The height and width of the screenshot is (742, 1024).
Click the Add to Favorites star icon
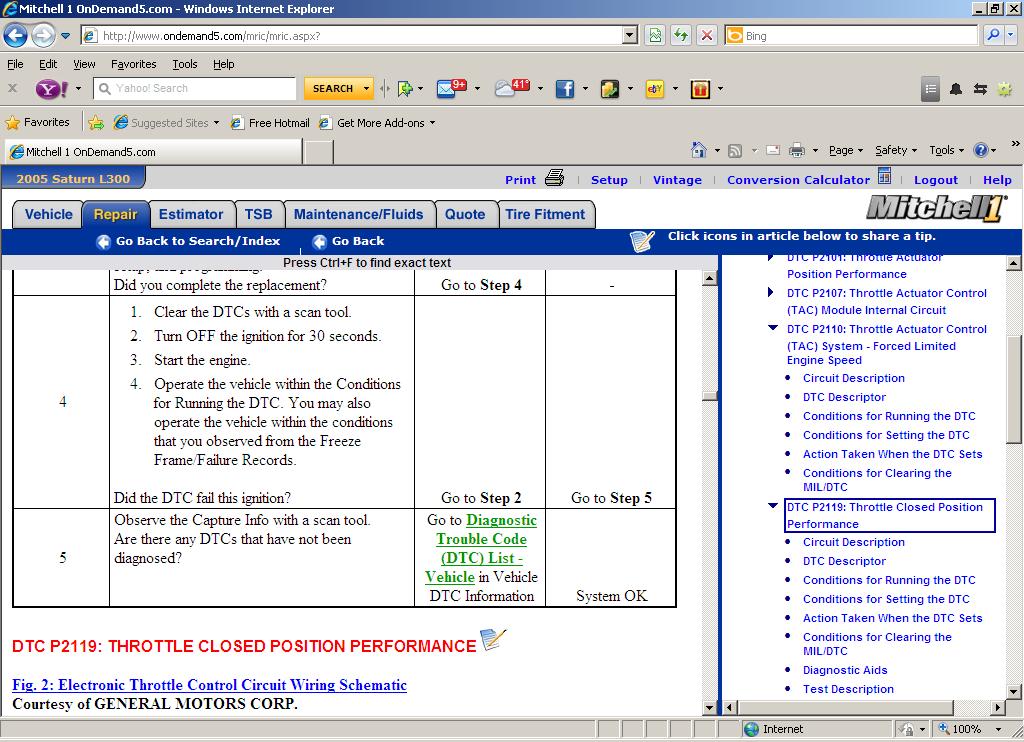pyautogui.click(x=96, y=122)
